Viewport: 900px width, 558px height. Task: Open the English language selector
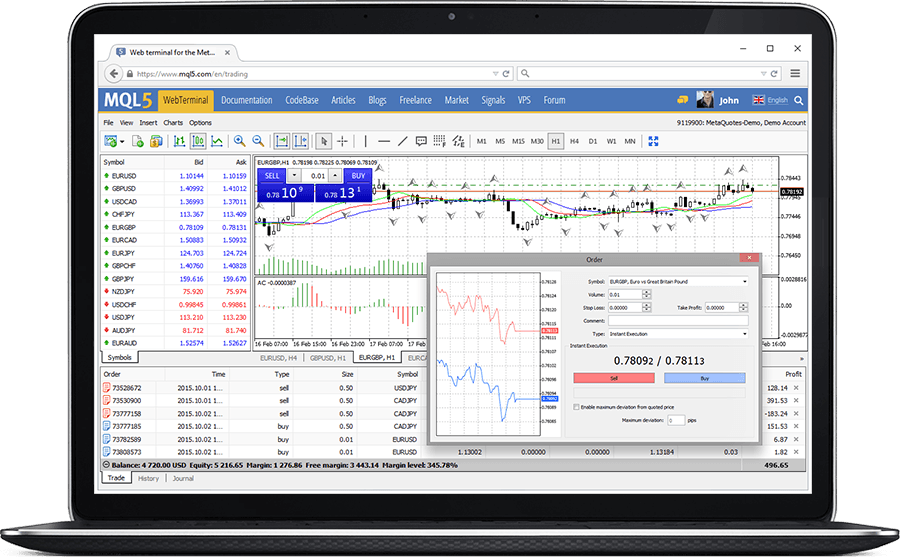point(770,100)
